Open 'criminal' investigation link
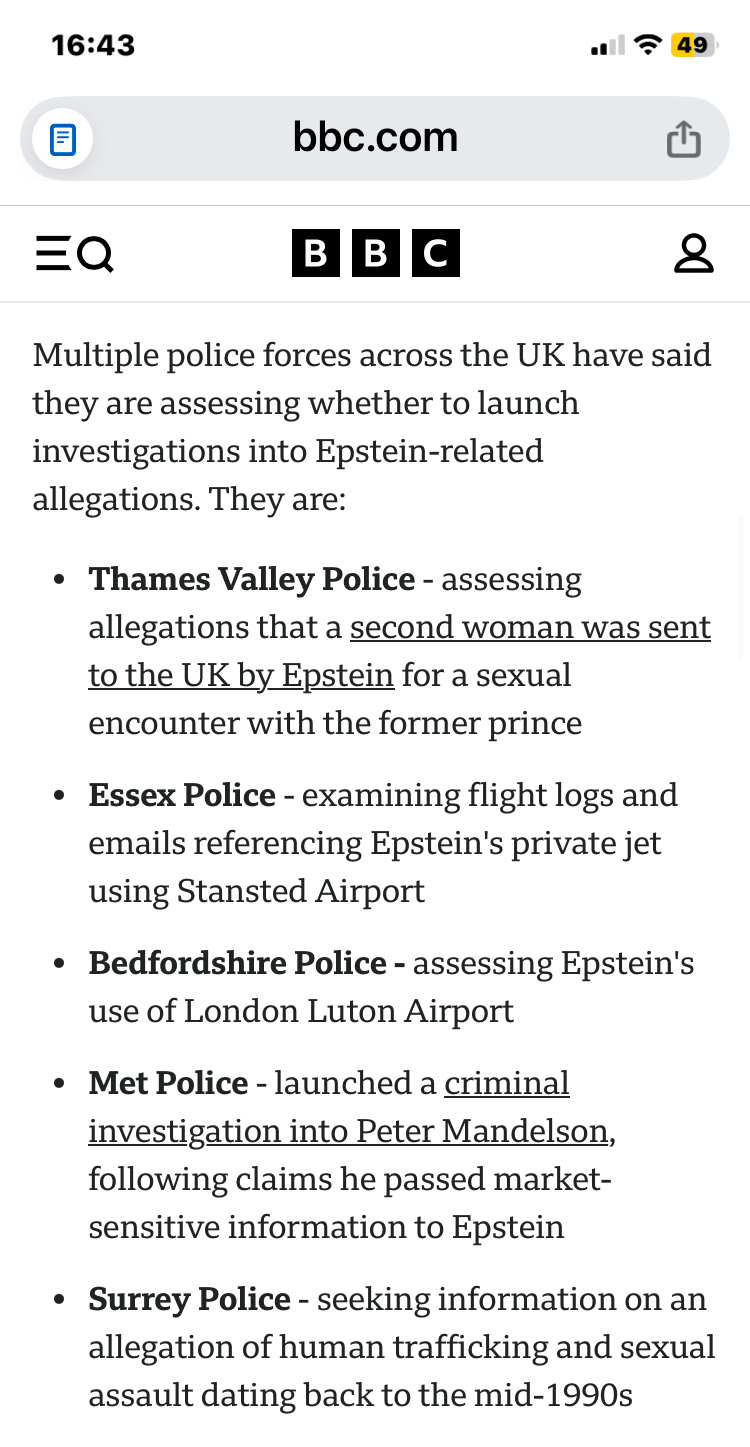 pyautogui.click(x=507, y=1083)
